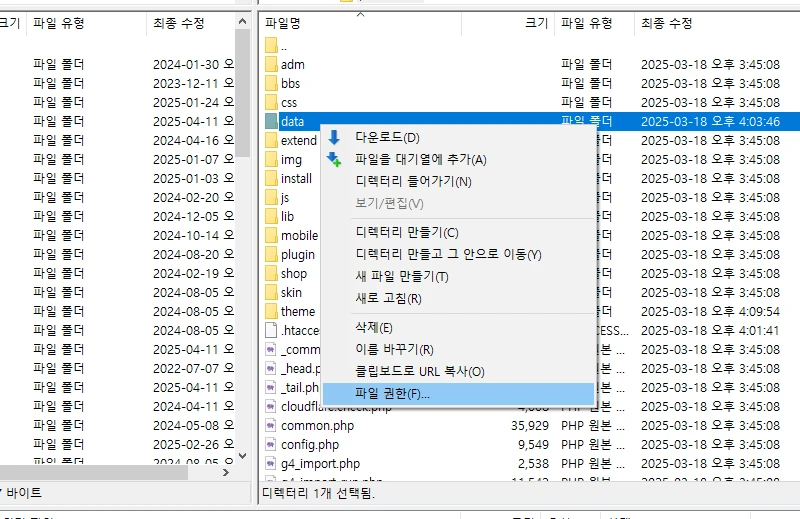Viewport: 800px width, 519px height.
Task: Choose 클립보드로 URL 복사(O) menu entry
Action: tap(459, 371)
